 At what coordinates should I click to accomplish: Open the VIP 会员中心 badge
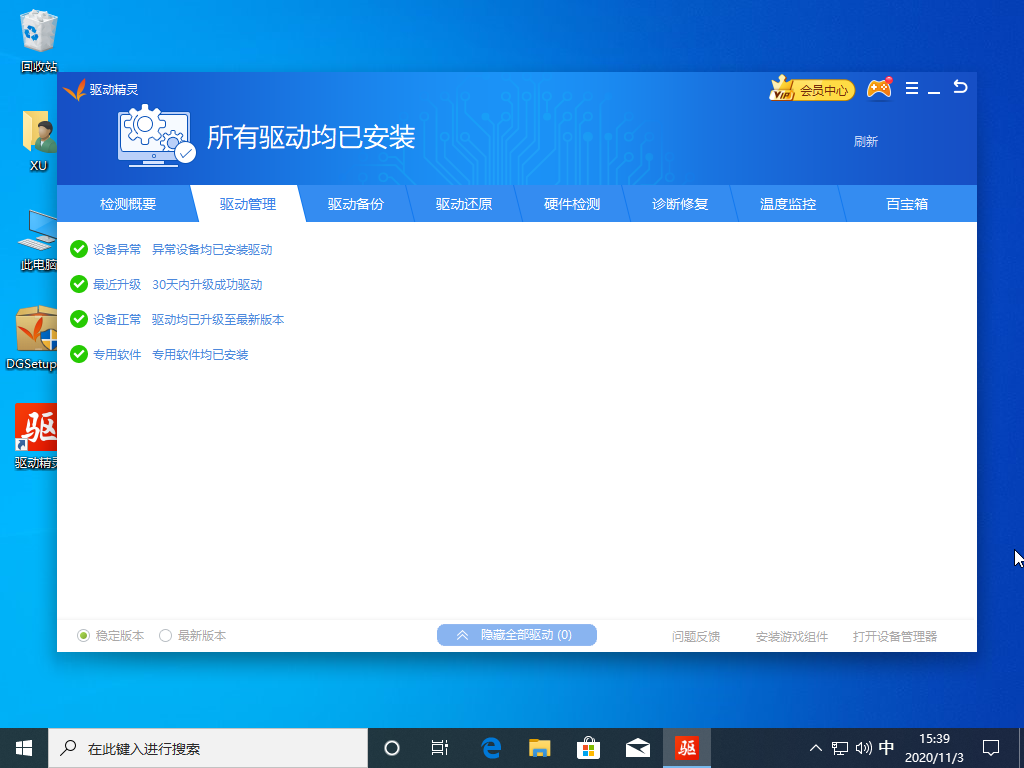click(x=811, y=90)
